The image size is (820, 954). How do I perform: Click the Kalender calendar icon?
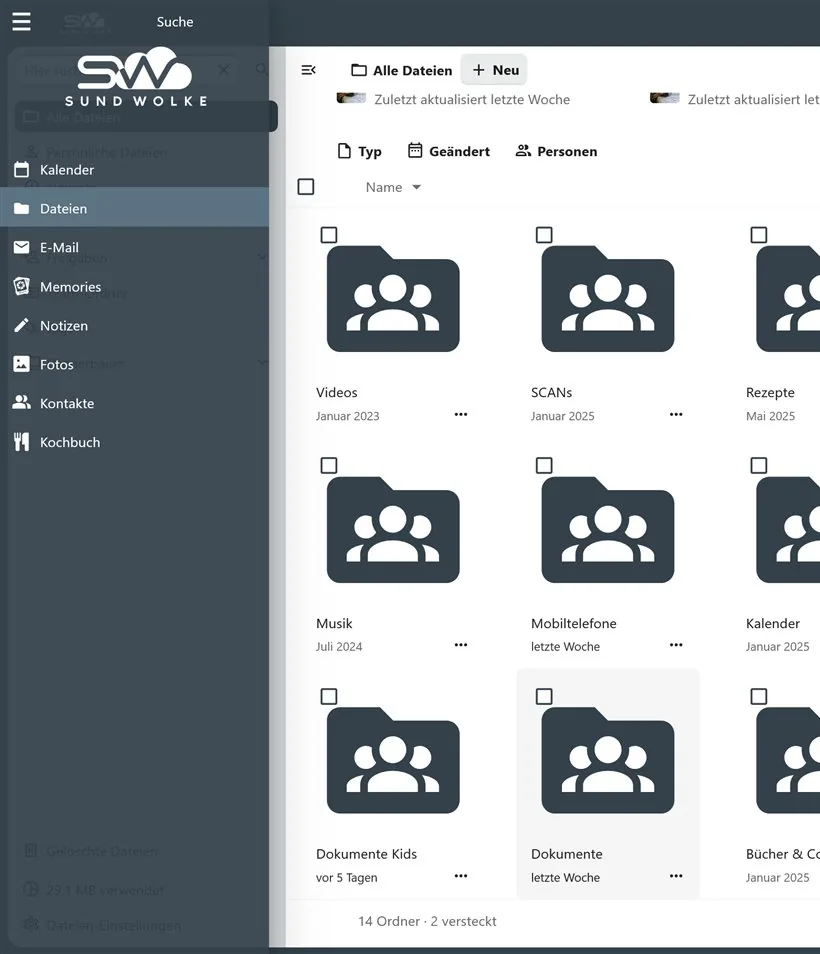click(21, 170)
